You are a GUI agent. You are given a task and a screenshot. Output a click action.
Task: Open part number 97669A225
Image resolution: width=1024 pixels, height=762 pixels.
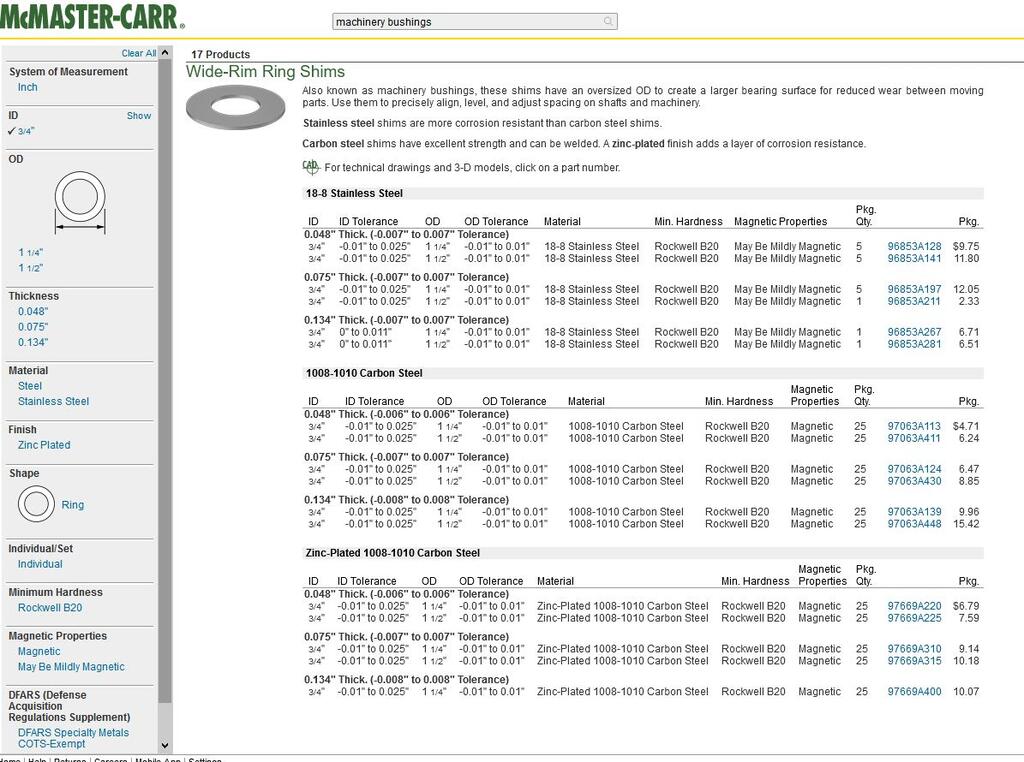914,618
